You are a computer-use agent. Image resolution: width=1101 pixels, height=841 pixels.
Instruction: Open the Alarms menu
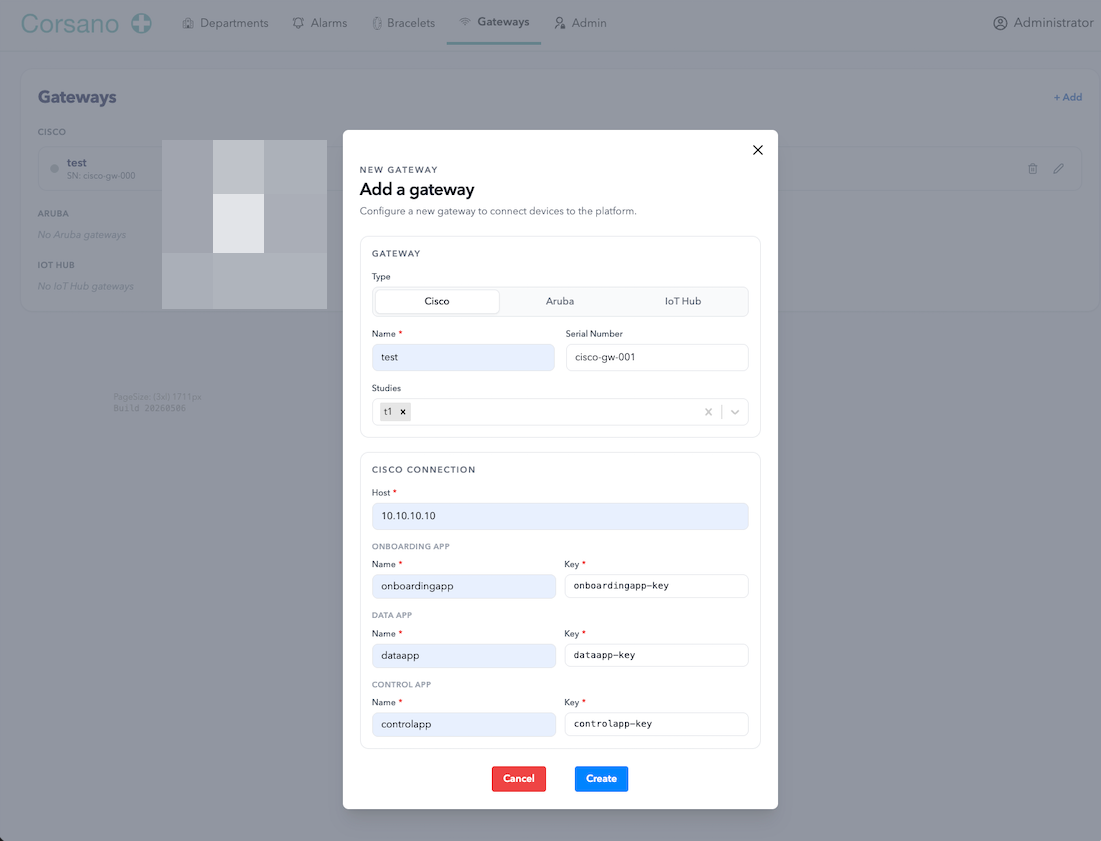(x=319, y=23)
